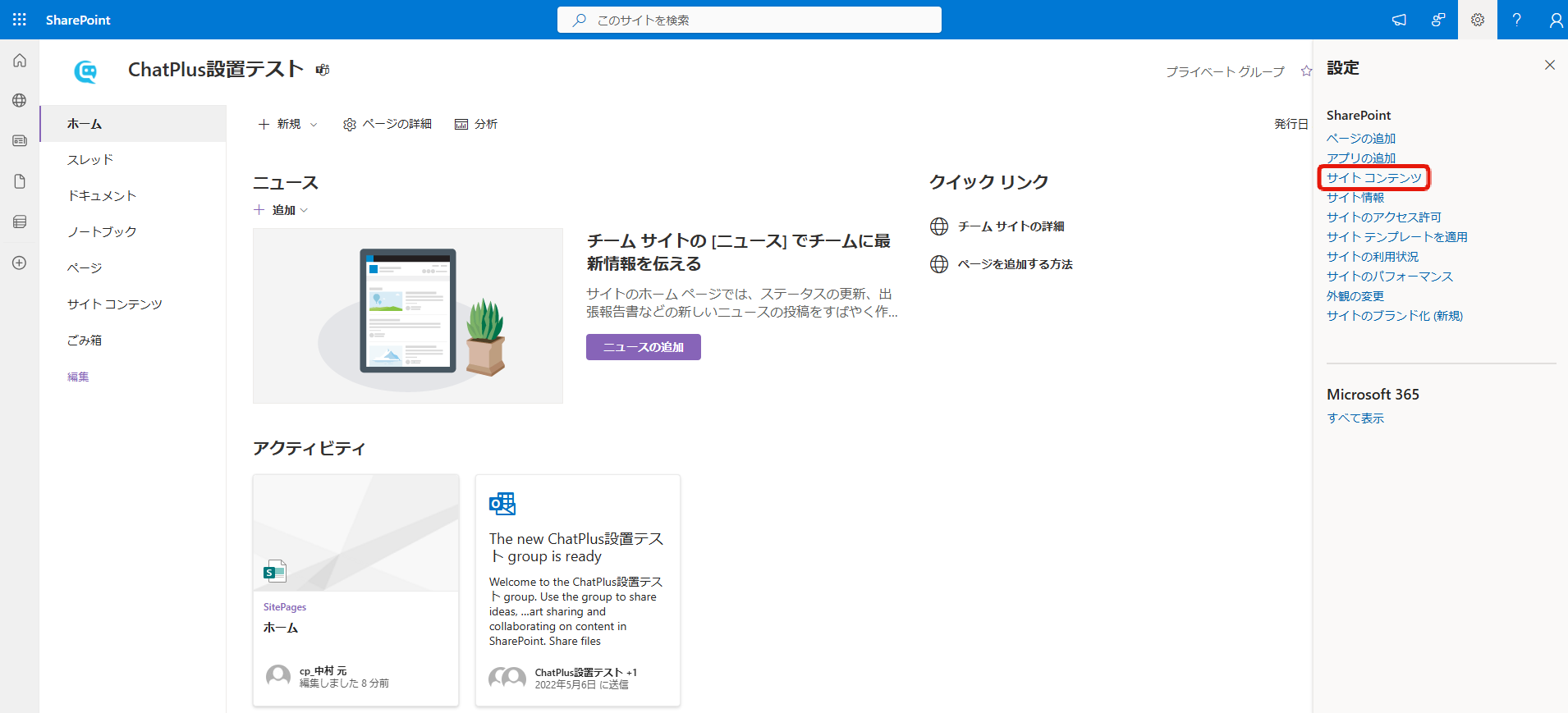Viewport: 1568px width, 713px height.
Task: Select ホーム in left navigation
Action: point(133,124)
